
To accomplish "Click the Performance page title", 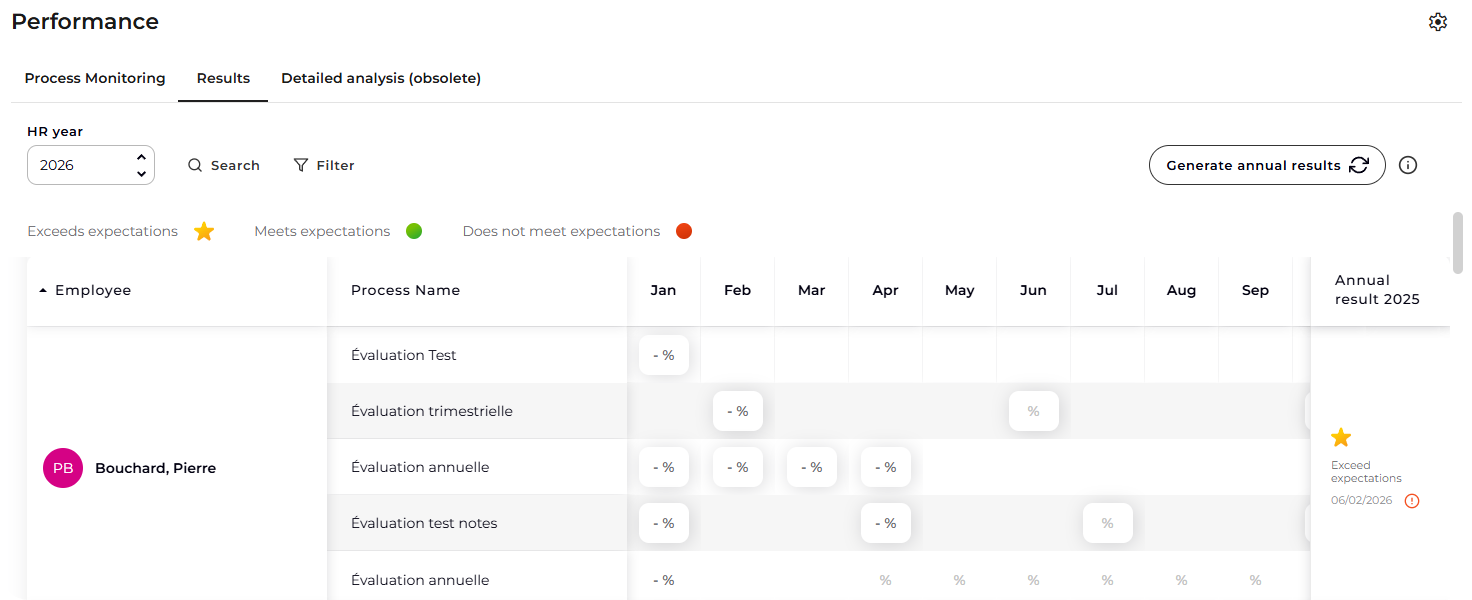I will (85, 21).
